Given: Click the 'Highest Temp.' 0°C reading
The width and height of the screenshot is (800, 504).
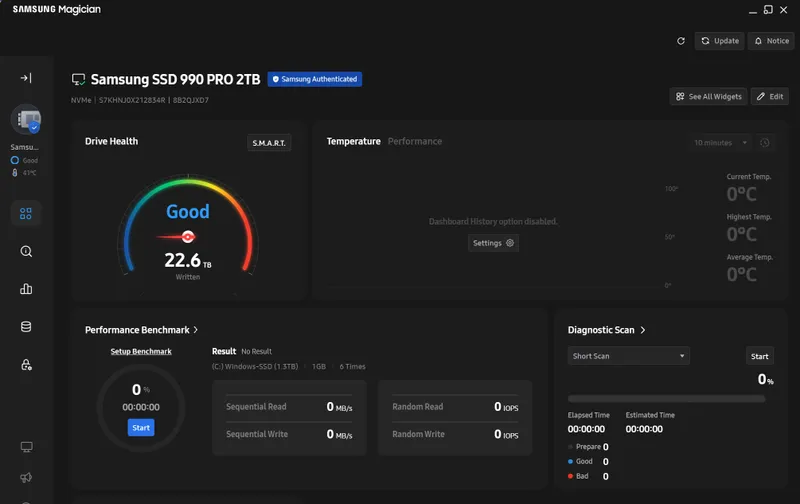Looking at the screenshot, I should pos(741,234).
